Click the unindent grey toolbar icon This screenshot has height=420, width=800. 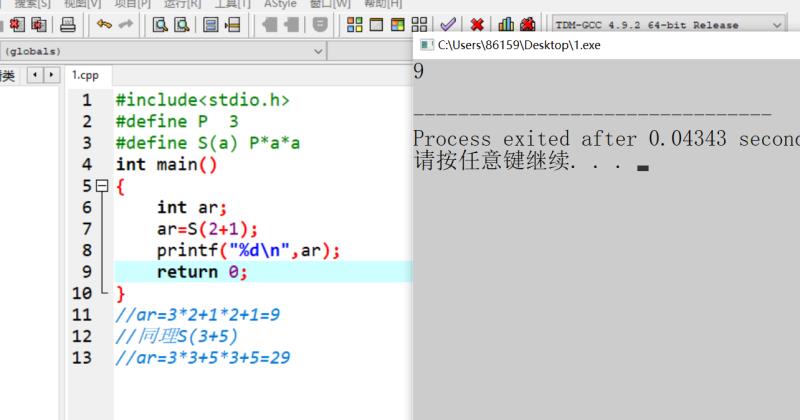(x=291, y=24)
